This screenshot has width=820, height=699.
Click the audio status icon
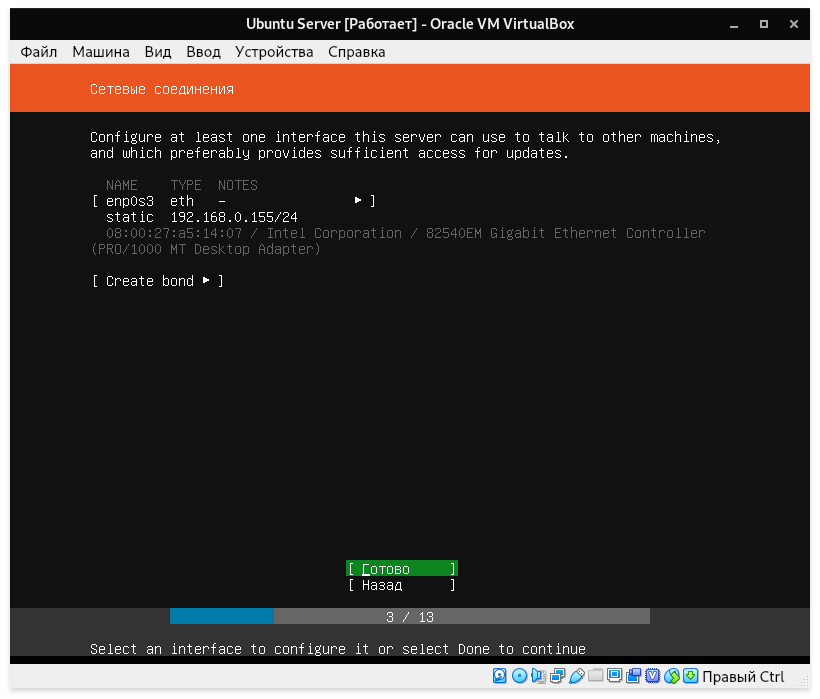coord(538,676)
